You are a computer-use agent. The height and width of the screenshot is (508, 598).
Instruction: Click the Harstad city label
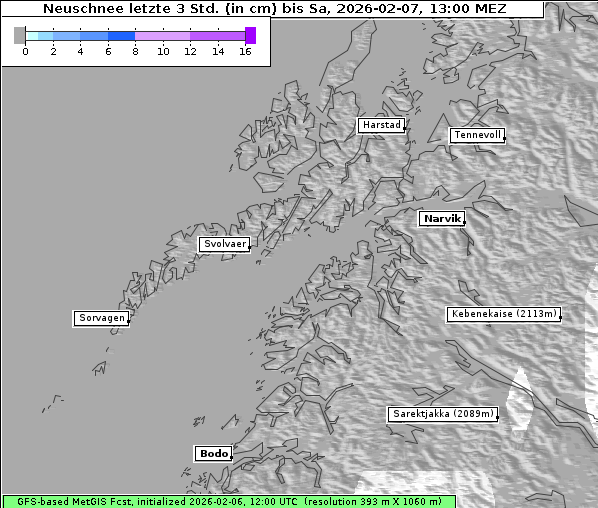pyautogui.click(x=381, y=125)
